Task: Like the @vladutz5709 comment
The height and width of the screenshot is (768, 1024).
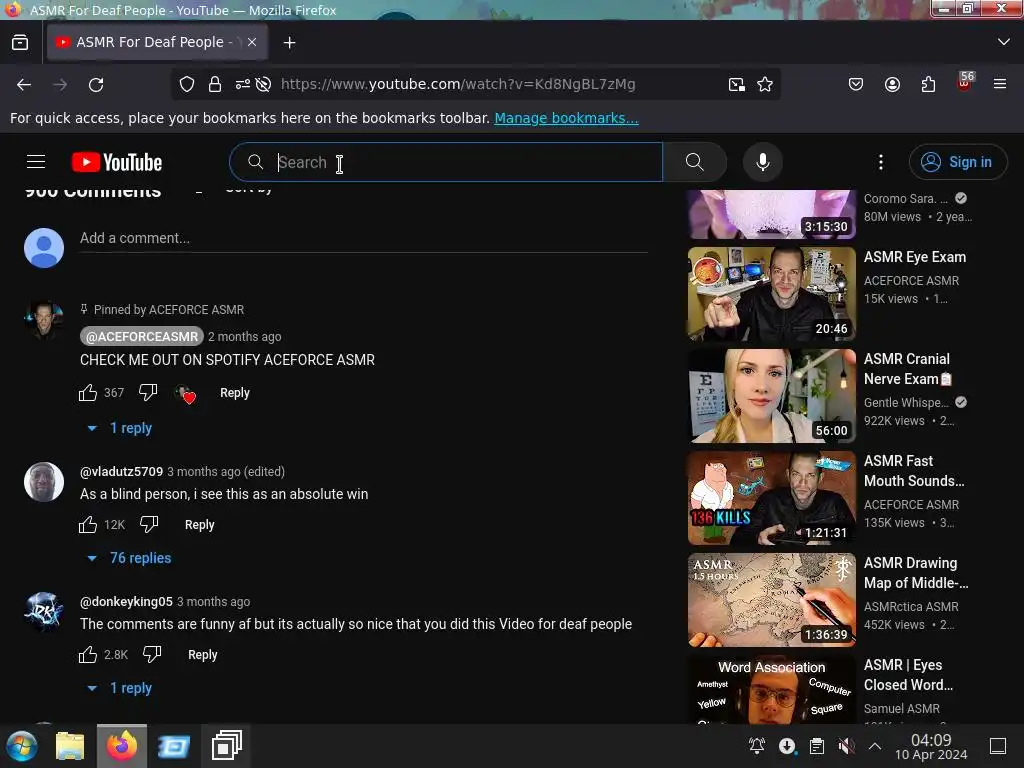Action: [88, 524]
